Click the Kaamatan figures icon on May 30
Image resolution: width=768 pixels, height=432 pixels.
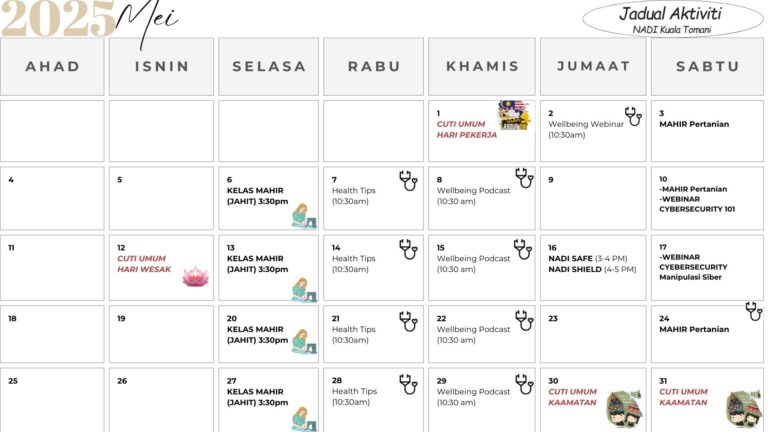click(623, 409)
